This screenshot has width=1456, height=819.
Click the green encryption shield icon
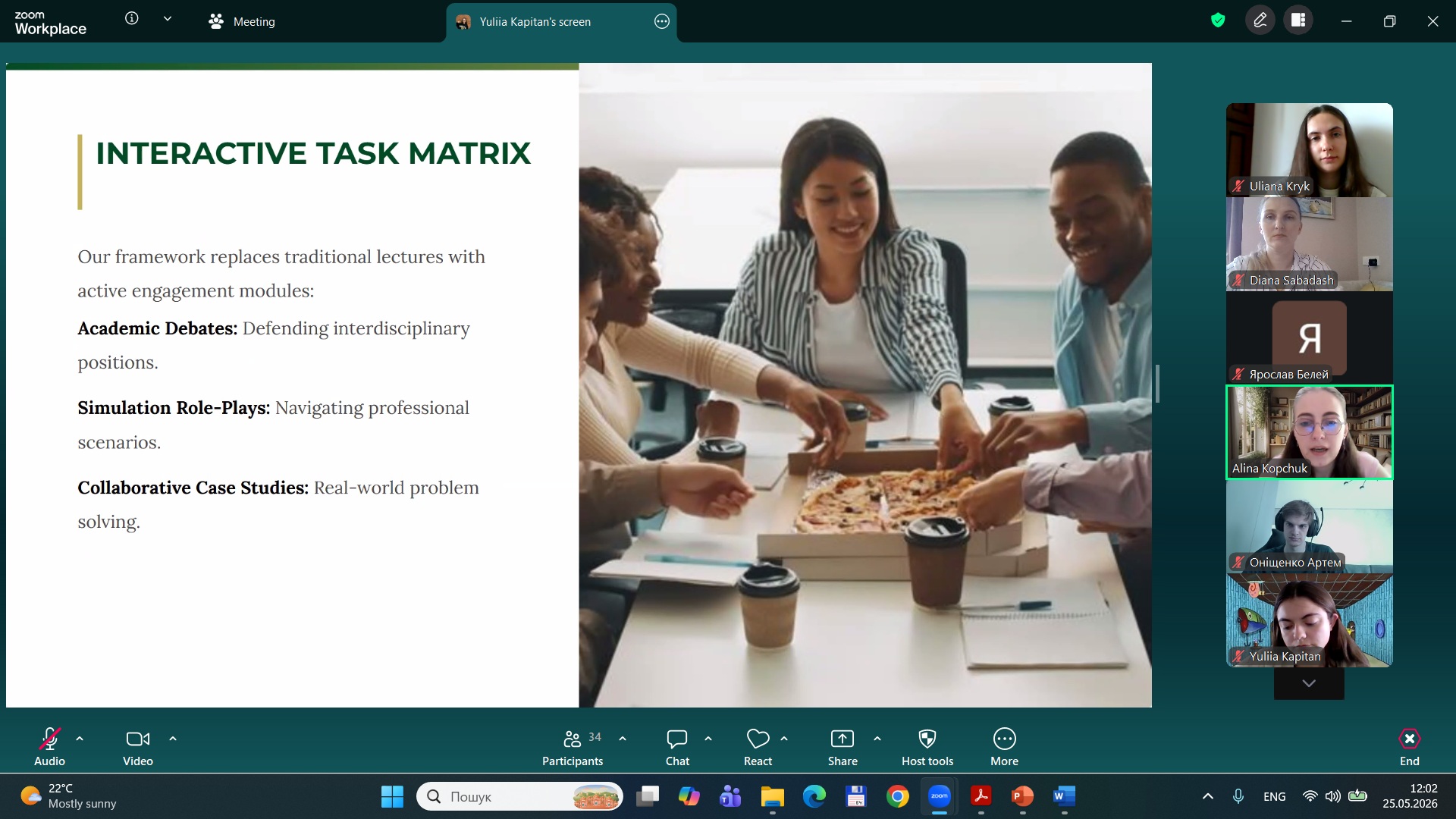coord(1218,20)
